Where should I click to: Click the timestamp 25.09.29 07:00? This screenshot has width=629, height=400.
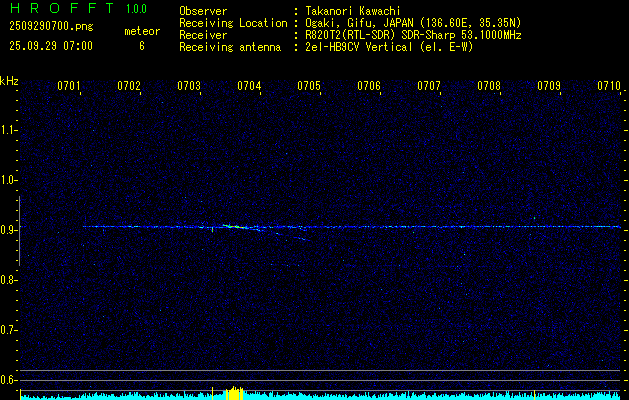coord(51,46)
